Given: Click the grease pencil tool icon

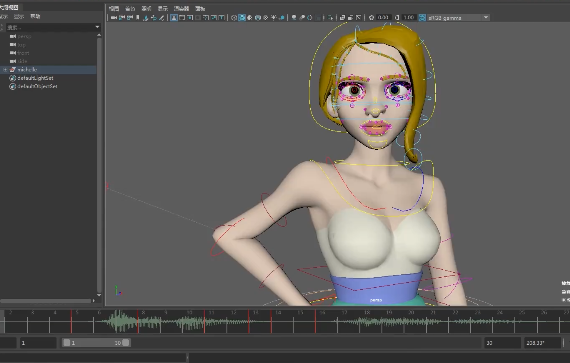Looking at the screenshot, I should pos(162,17).
